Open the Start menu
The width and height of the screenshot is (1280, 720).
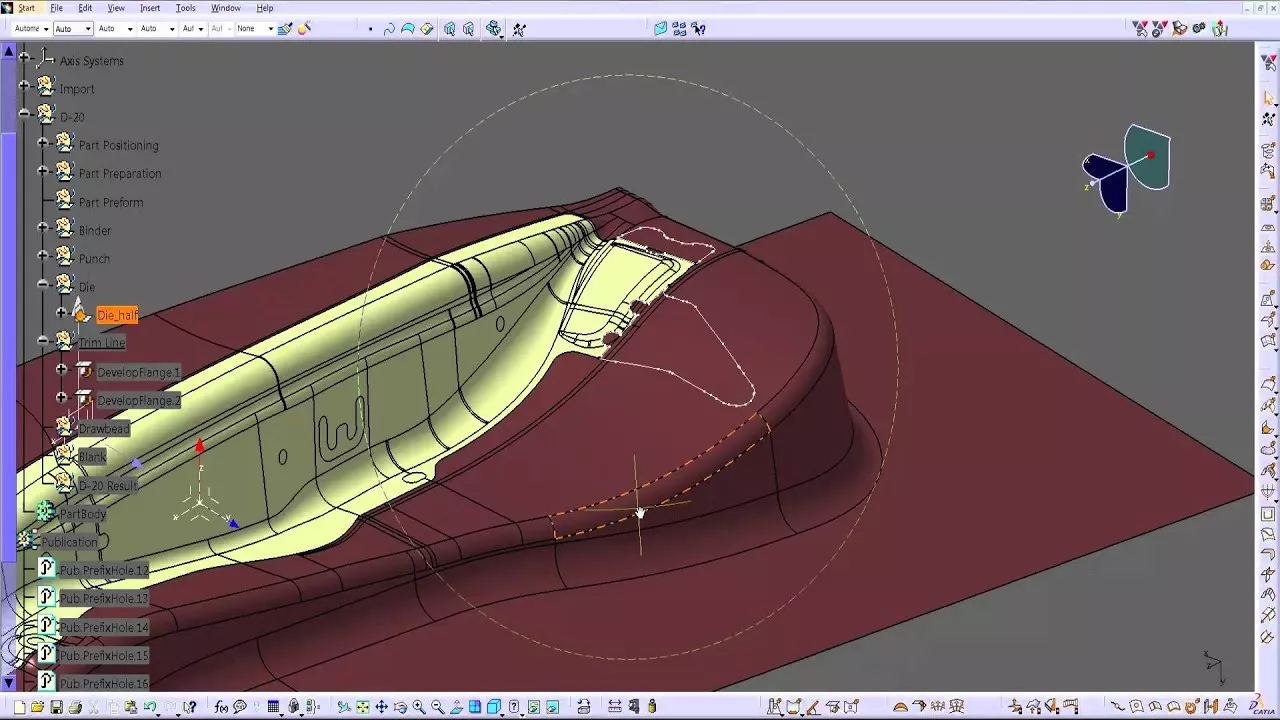tap(26, 8)
